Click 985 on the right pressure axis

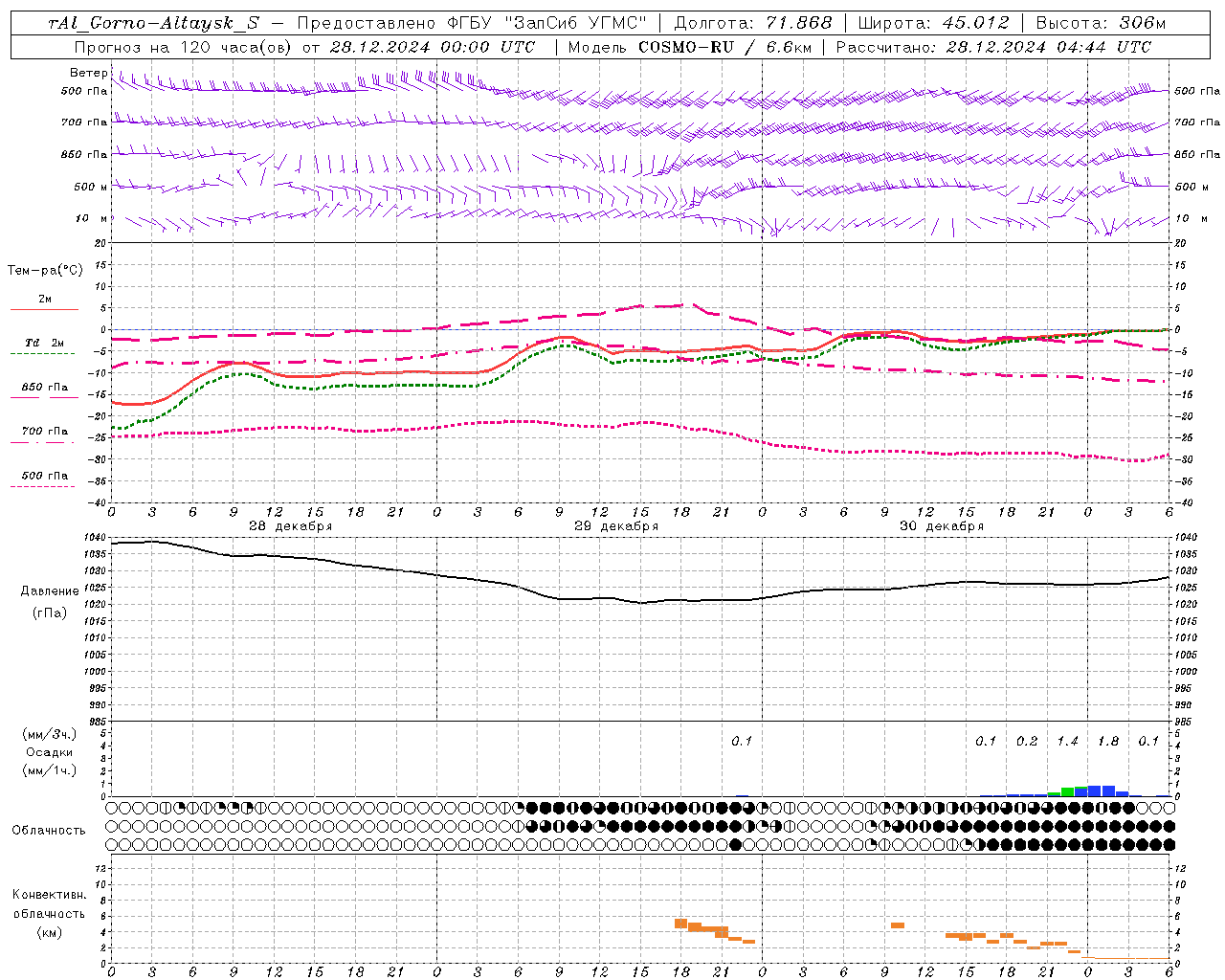click(1185, 723)
